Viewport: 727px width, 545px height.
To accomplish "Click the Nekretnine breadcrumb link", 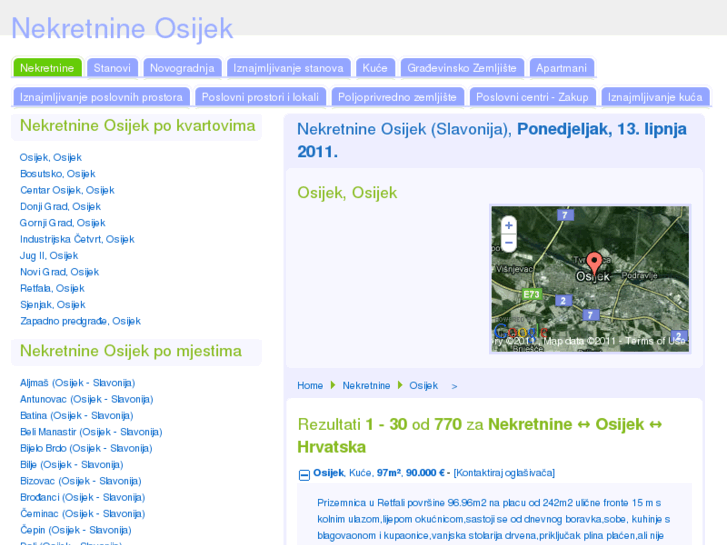I will point(366,385).
